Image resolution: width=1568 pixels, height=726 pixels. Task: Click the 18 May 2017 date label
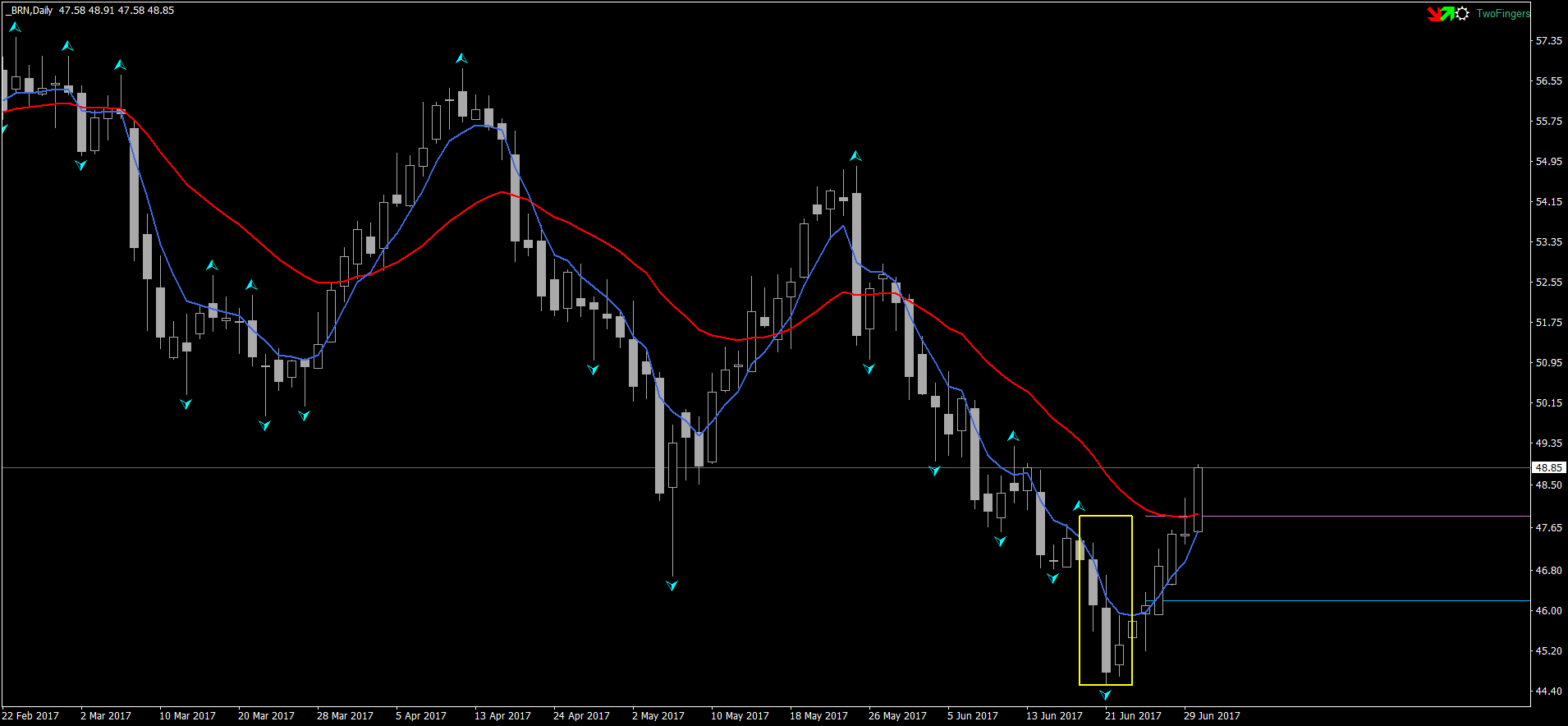pyautogui.click(x=818, y=715)
